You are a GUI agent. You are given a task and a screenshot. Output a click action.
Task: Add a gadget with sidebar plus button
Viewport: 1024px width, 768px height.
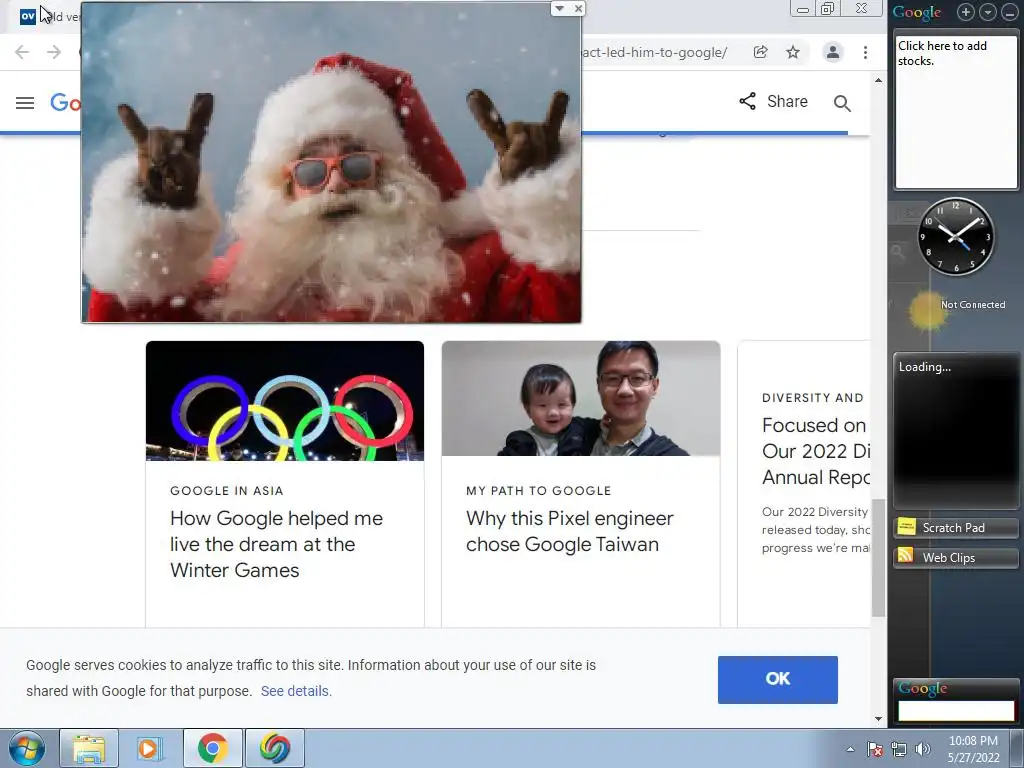[x=966, y=12]
